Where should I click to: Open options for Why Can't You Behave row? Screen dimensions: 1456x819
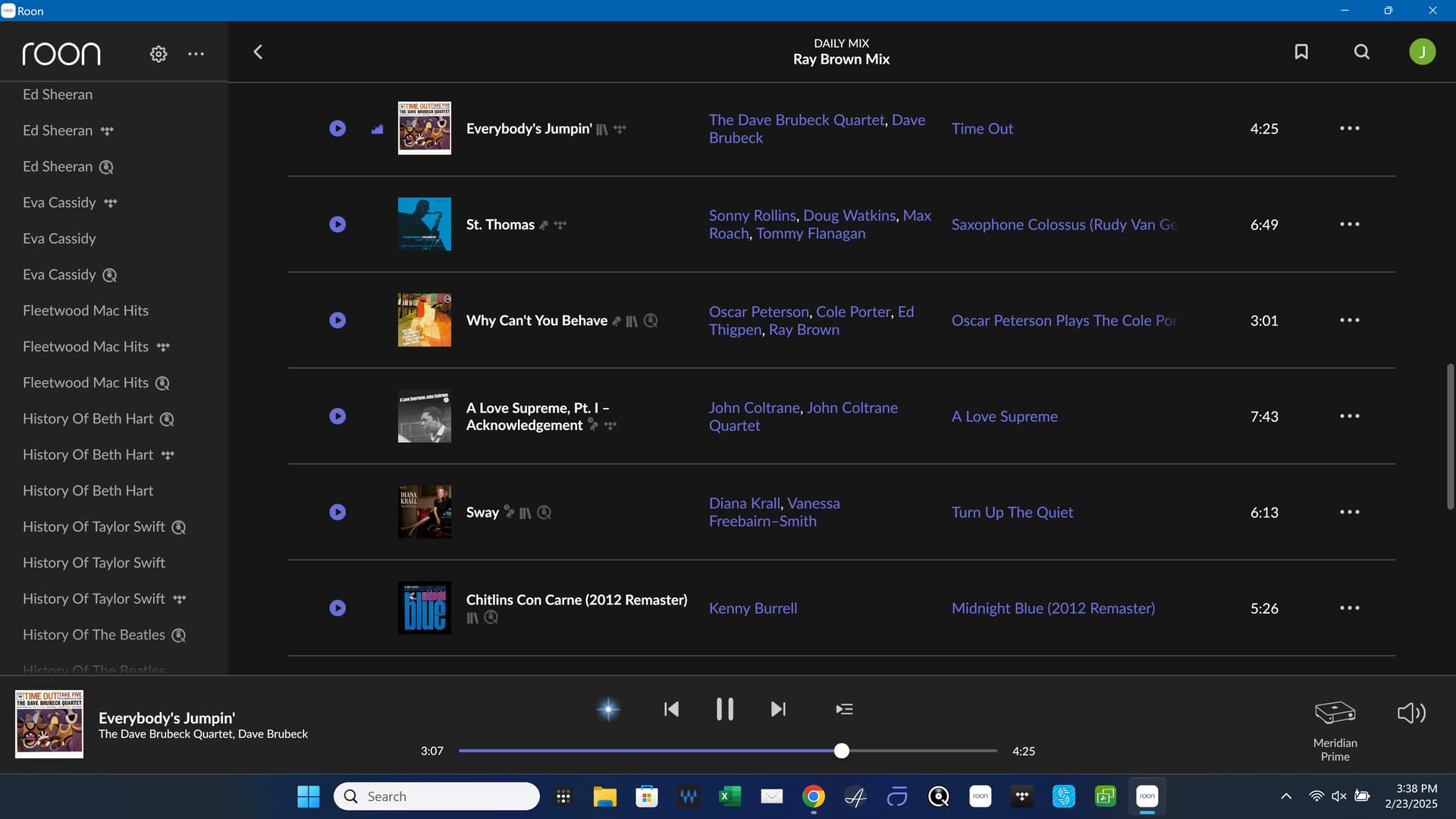click(1349, 320)
